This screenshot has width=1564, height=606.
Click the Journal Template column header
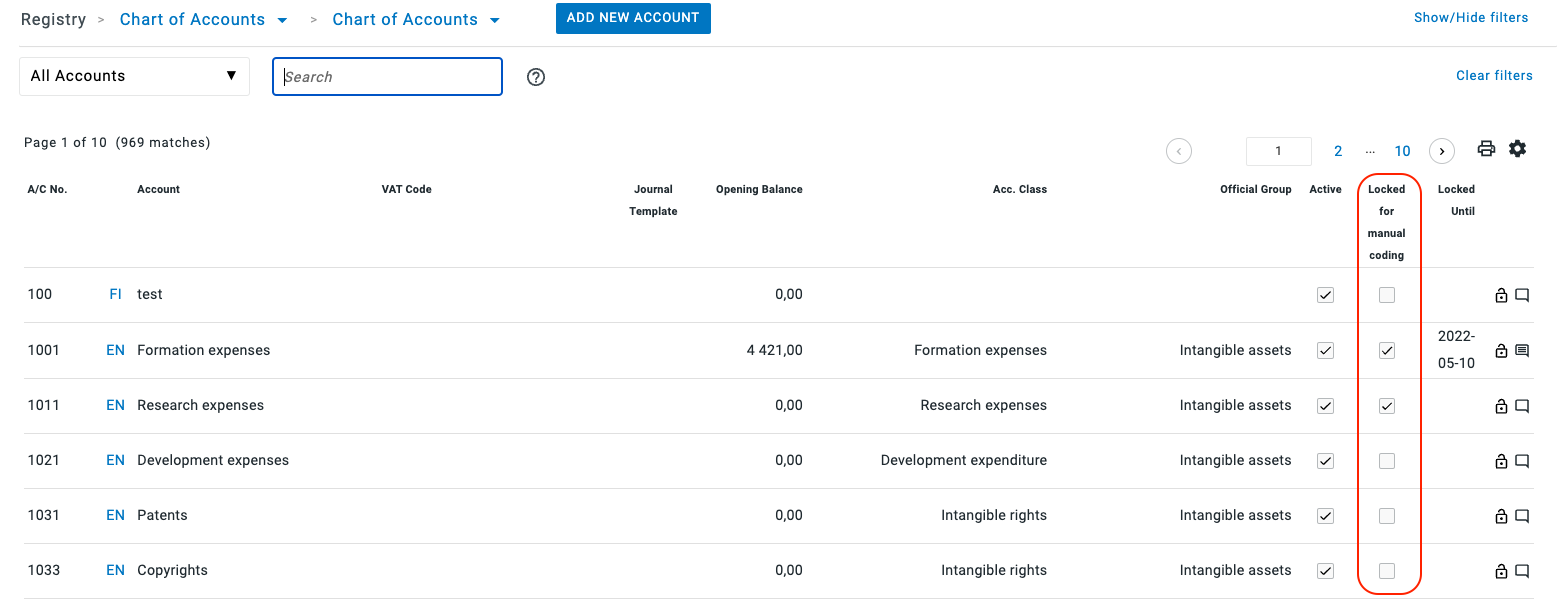pyautogui.click(x=653, y=200)
